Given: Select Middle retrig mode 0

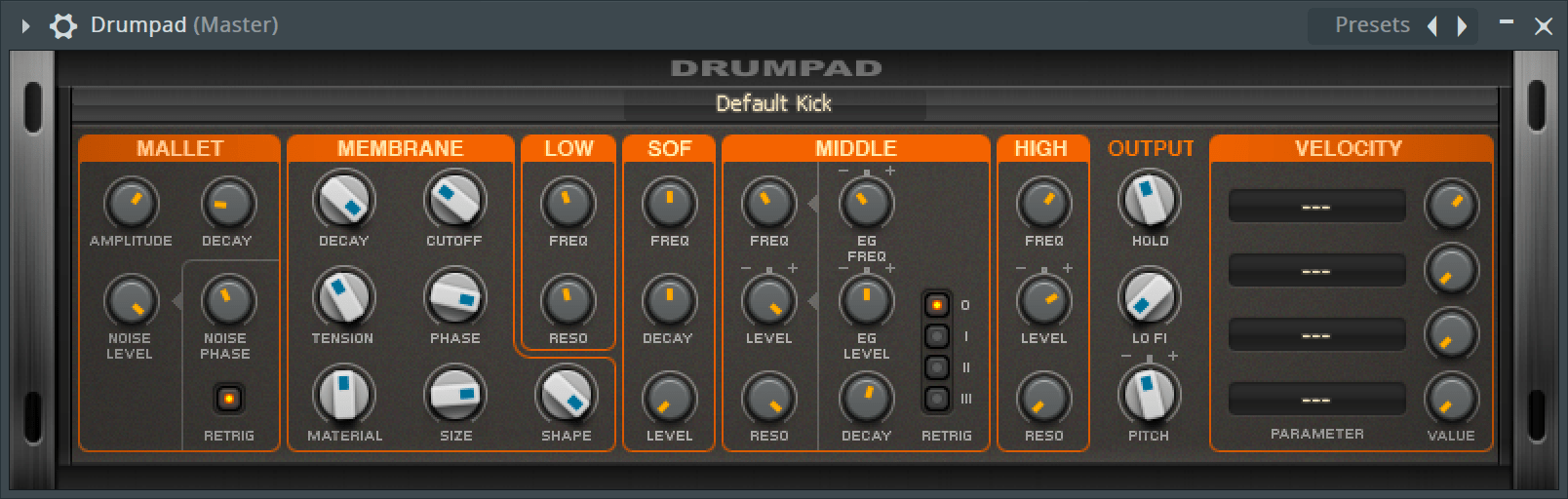Looking at the screenshot, I should [937, 305].
